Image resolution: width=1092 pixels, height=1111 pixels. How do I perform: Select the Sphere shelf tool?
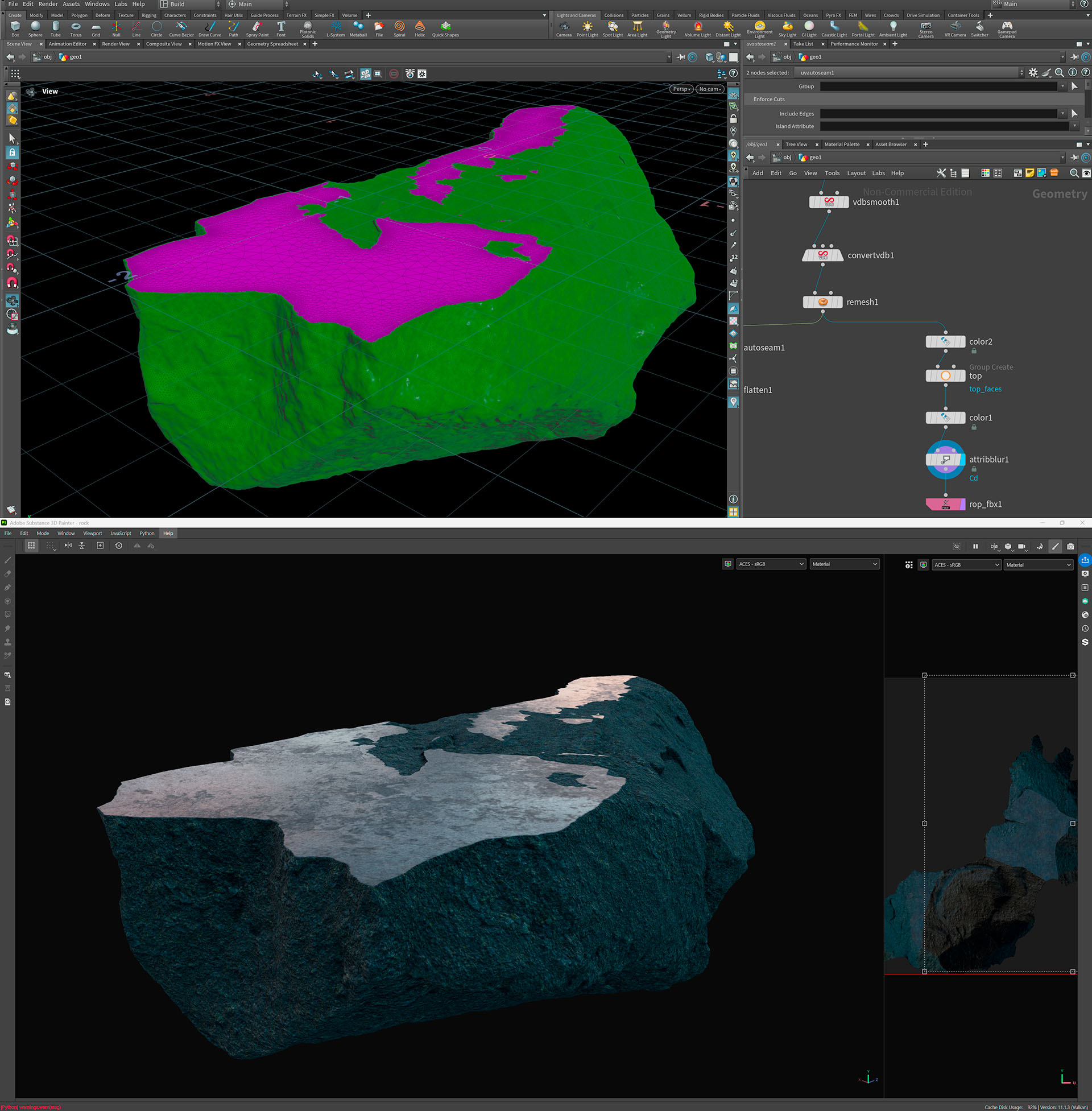pyautogui.click(x=35, y=28)
